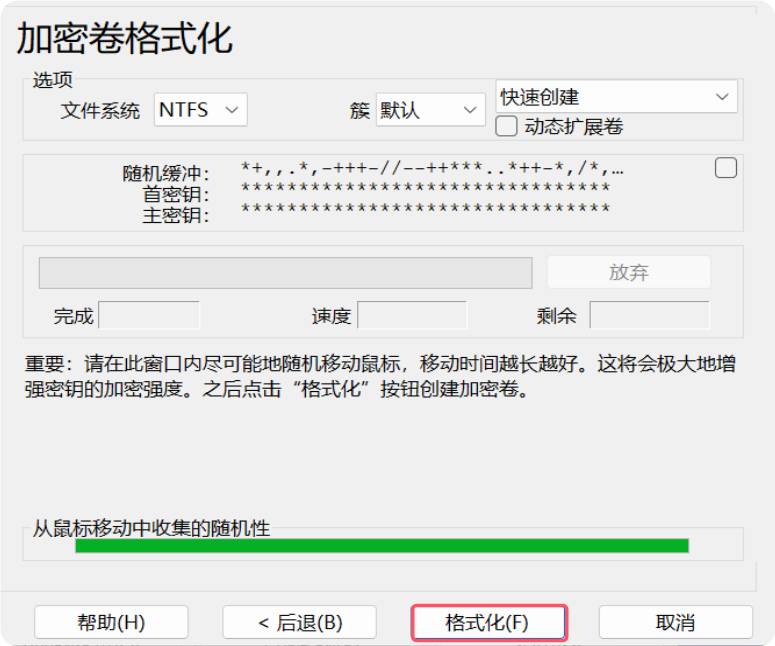Screen dimensions: 775x646
Task: Click the 完成 progress field
Action: point(149,316)
